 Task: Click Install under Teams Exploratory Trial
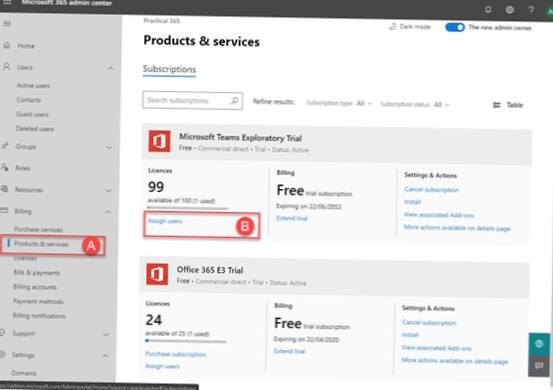[412, 202]
